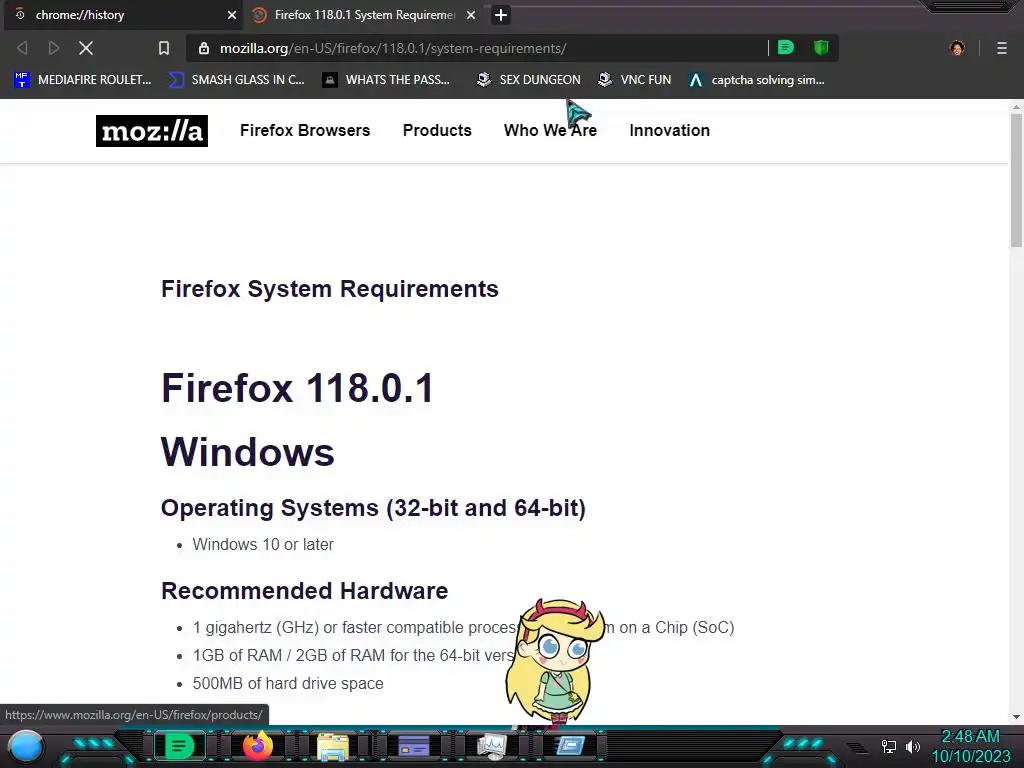Screen dimensions: 1024x768
Task: Click '500MB of hard drive space' text
Action: [288, 684]
